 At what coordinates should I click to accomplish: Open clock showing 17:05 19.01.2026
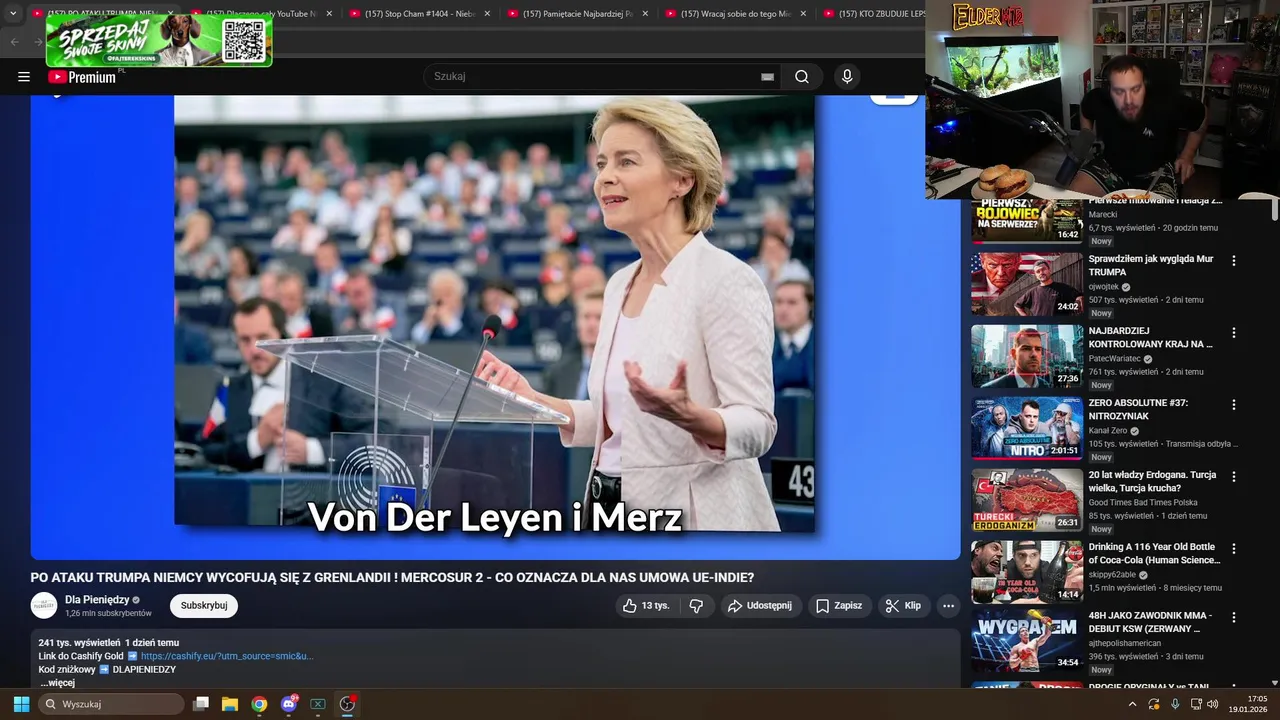1248,704
